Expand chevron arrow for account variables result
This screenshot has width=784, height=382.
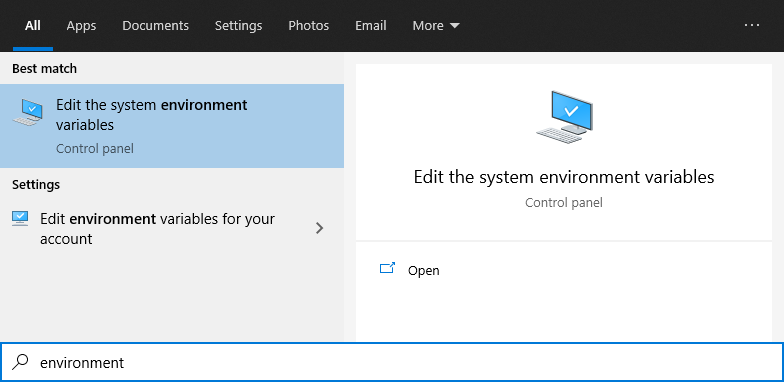(320, 228)
